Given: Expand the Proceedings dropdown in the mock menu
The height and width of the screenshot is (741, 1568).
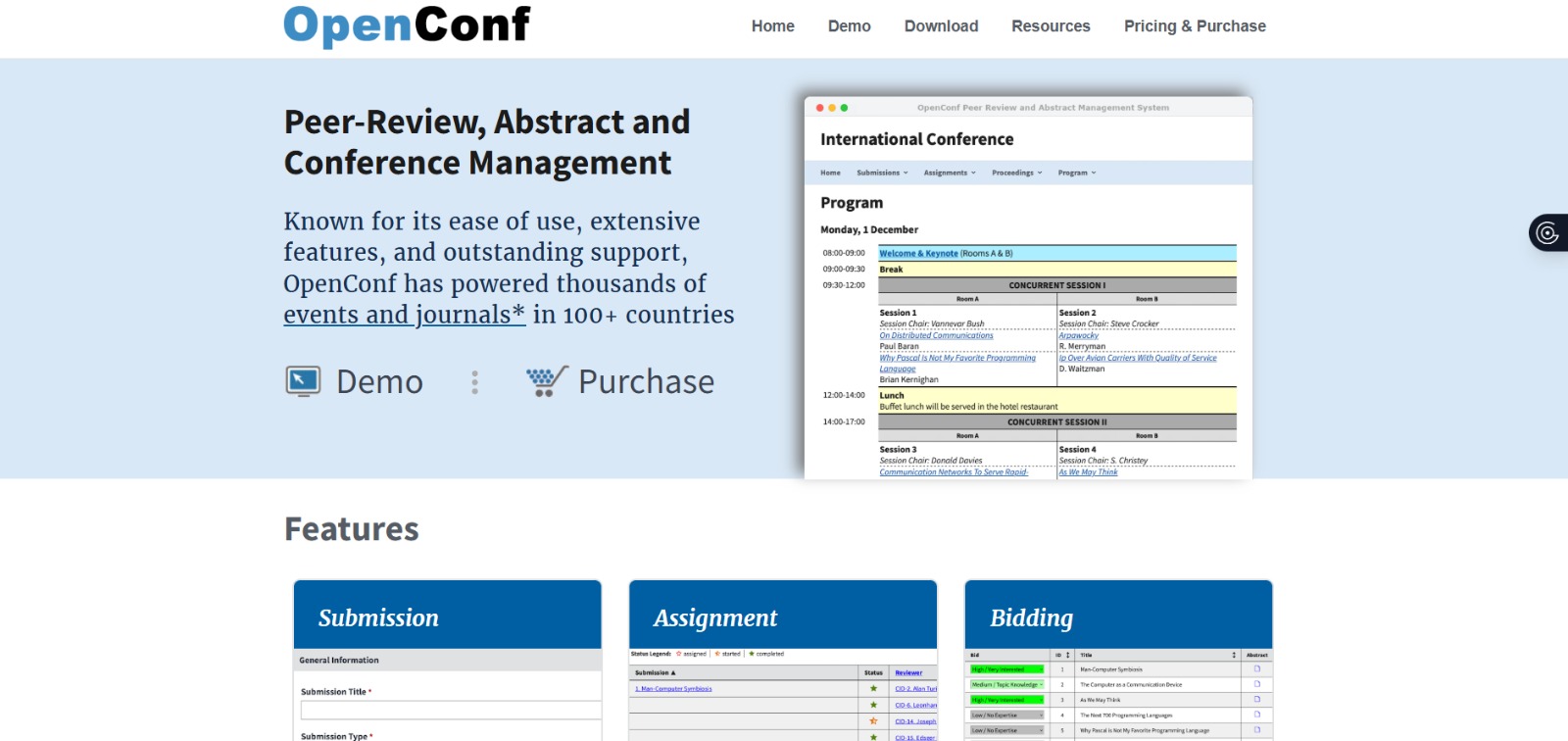Looking at the screenshot, I should (x=1016, y=173).
